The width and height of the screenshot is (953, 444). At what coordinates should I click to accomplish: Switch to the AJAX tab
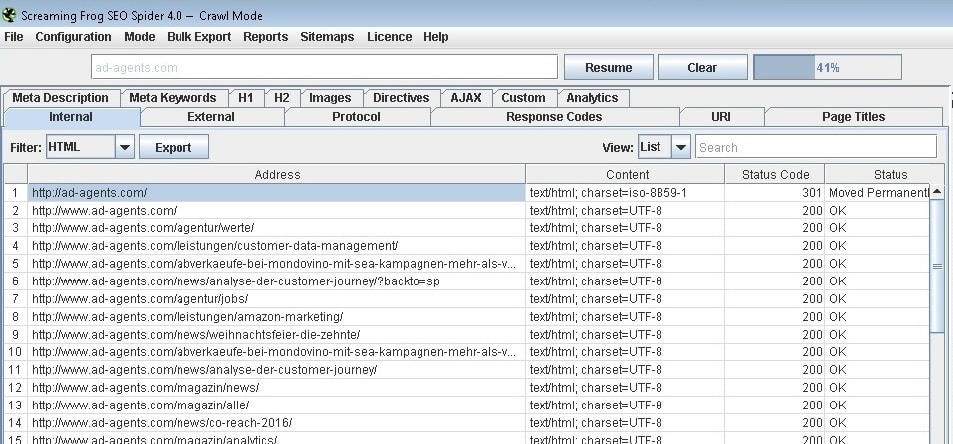(466, 98)
